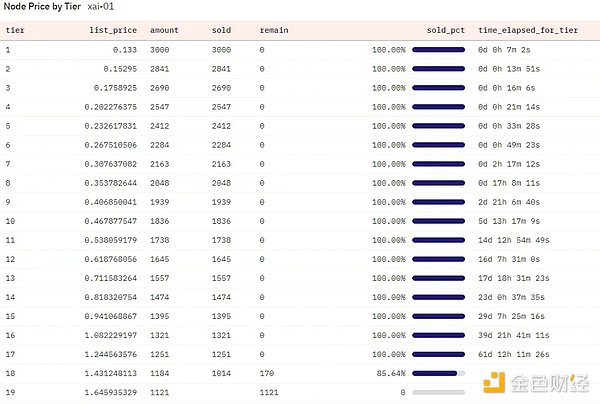Click the 'sold' column header
This screenshot has width=600, height=404.
221,30
